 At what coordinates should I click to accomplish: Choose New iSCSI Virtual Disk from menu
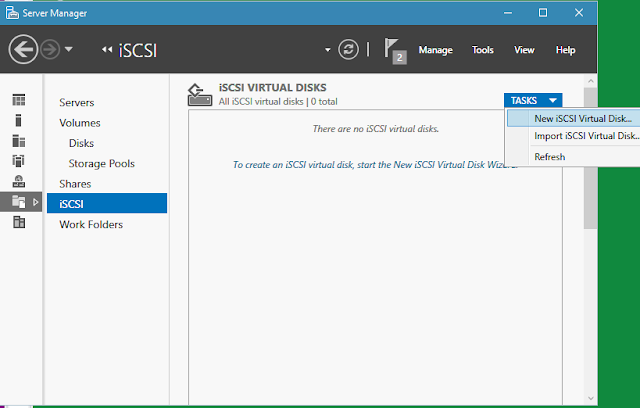[574, 118]
